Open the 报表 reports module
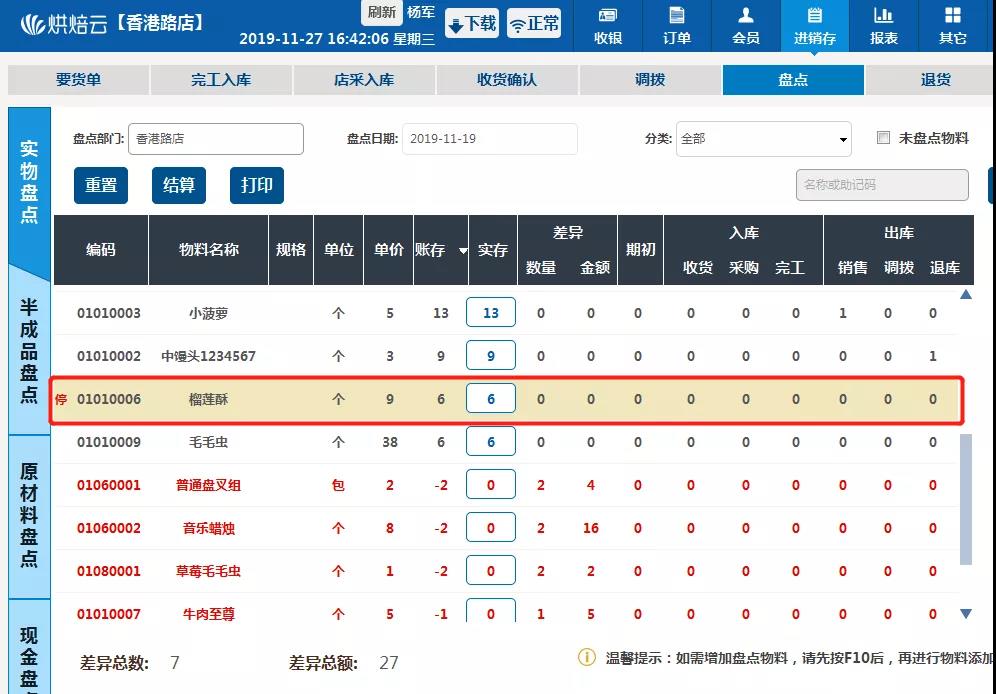Image resolution: width=996 pixels, height=694 pixels. [883, 27]
